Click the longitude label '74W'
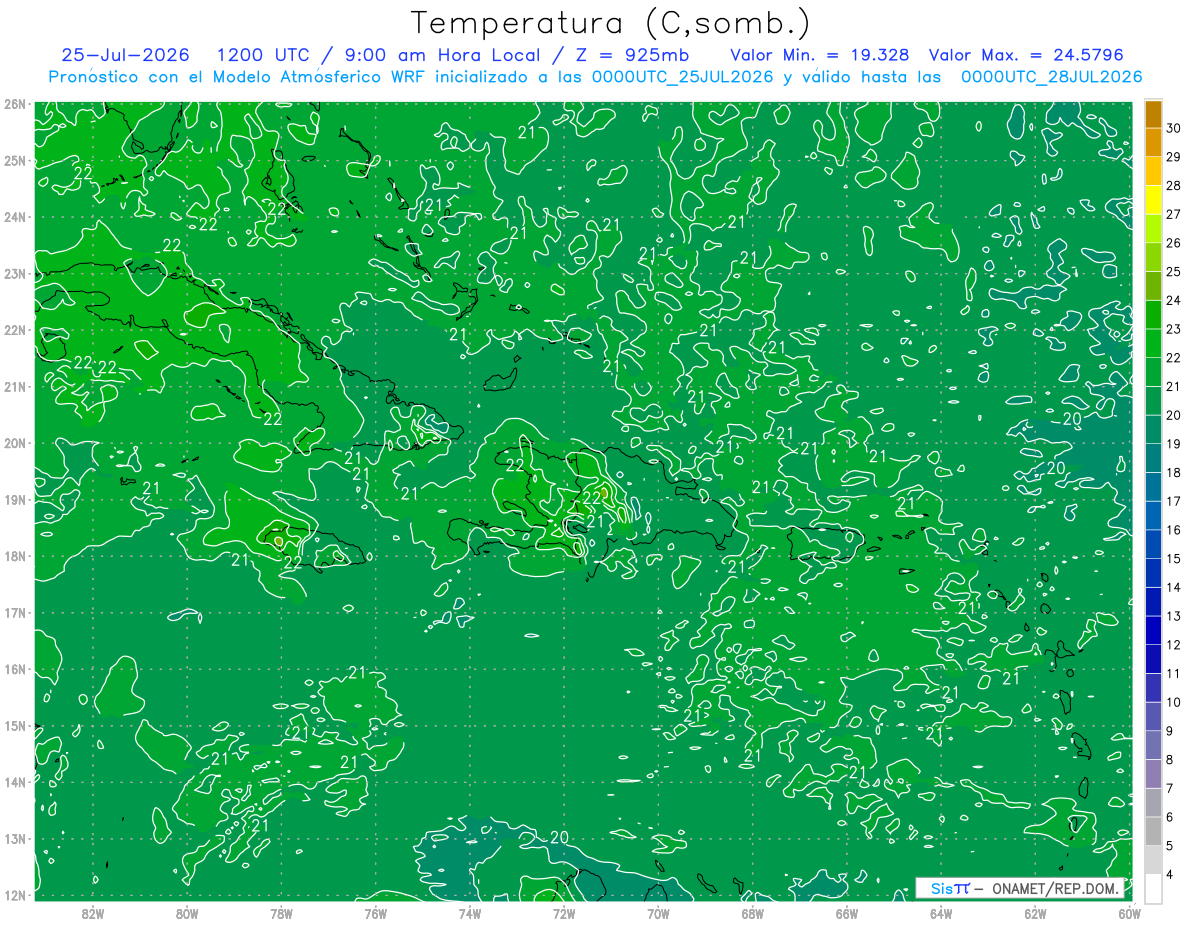 [470, 912]
